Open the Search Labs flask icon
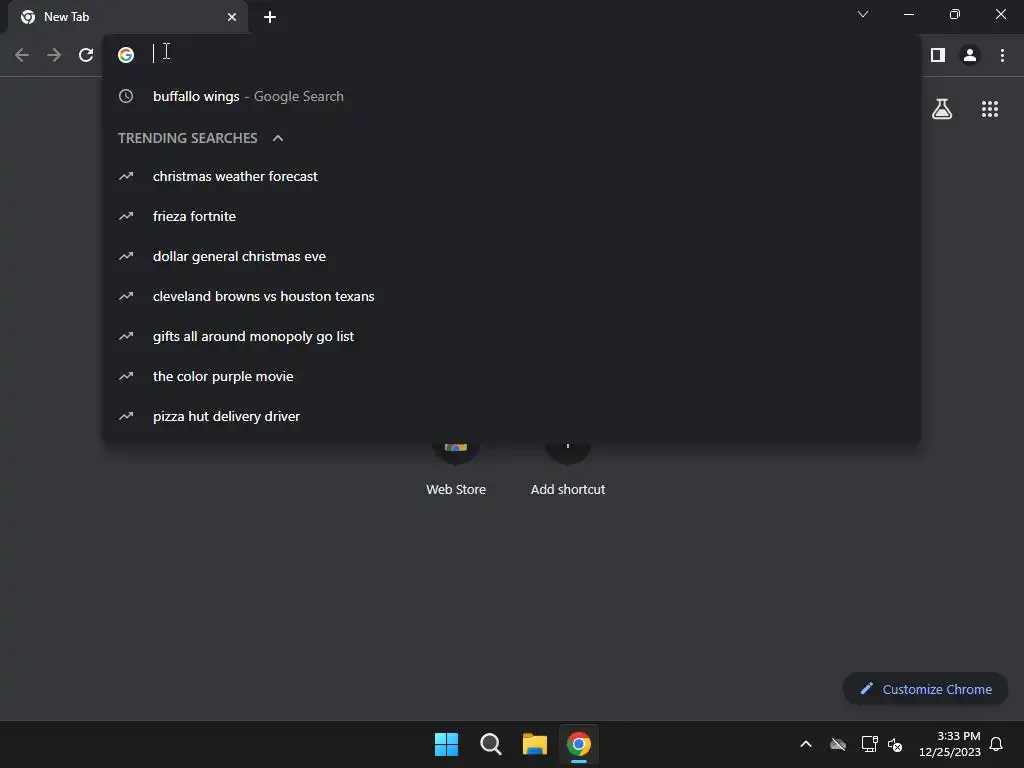Screen dimensions: 1024x768 click(942, 109)
